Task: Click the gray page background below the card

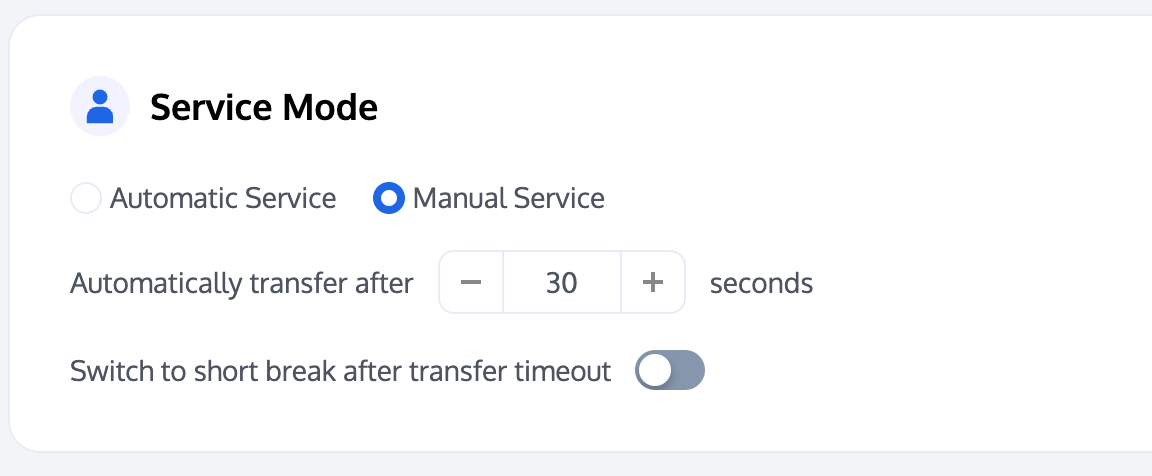Action: [x=576, y=465]
